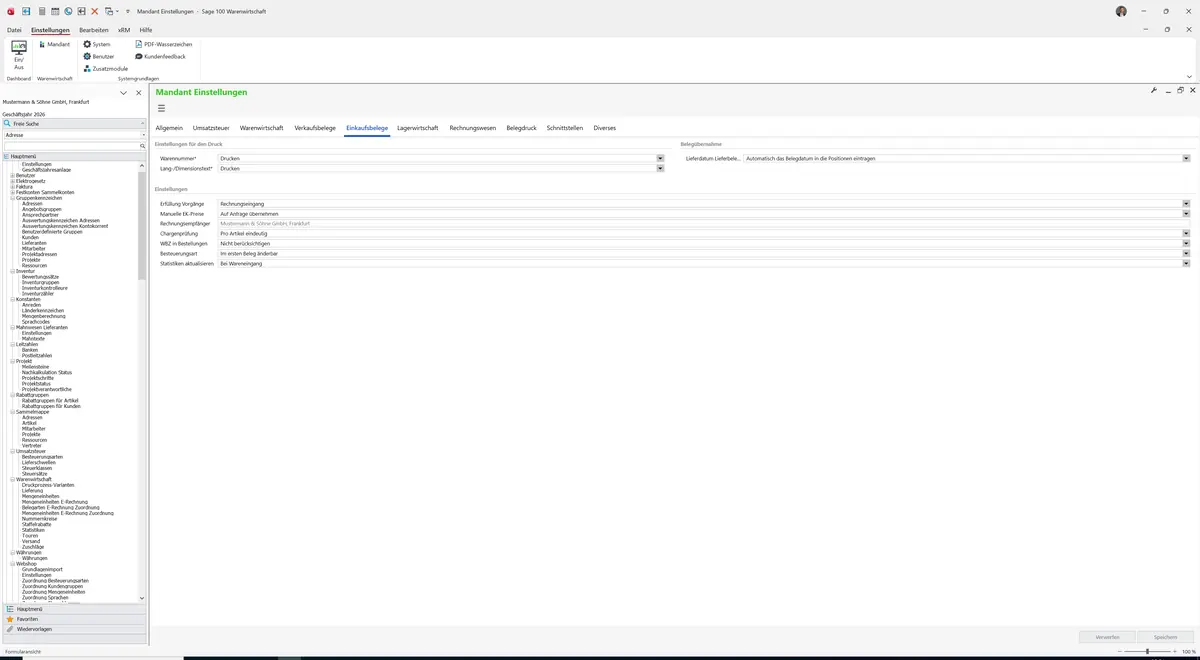The height and width of the screenshot is (660, 1200).
Task: Click the clock icon in quick access toolbar
Action: point(68,11)
